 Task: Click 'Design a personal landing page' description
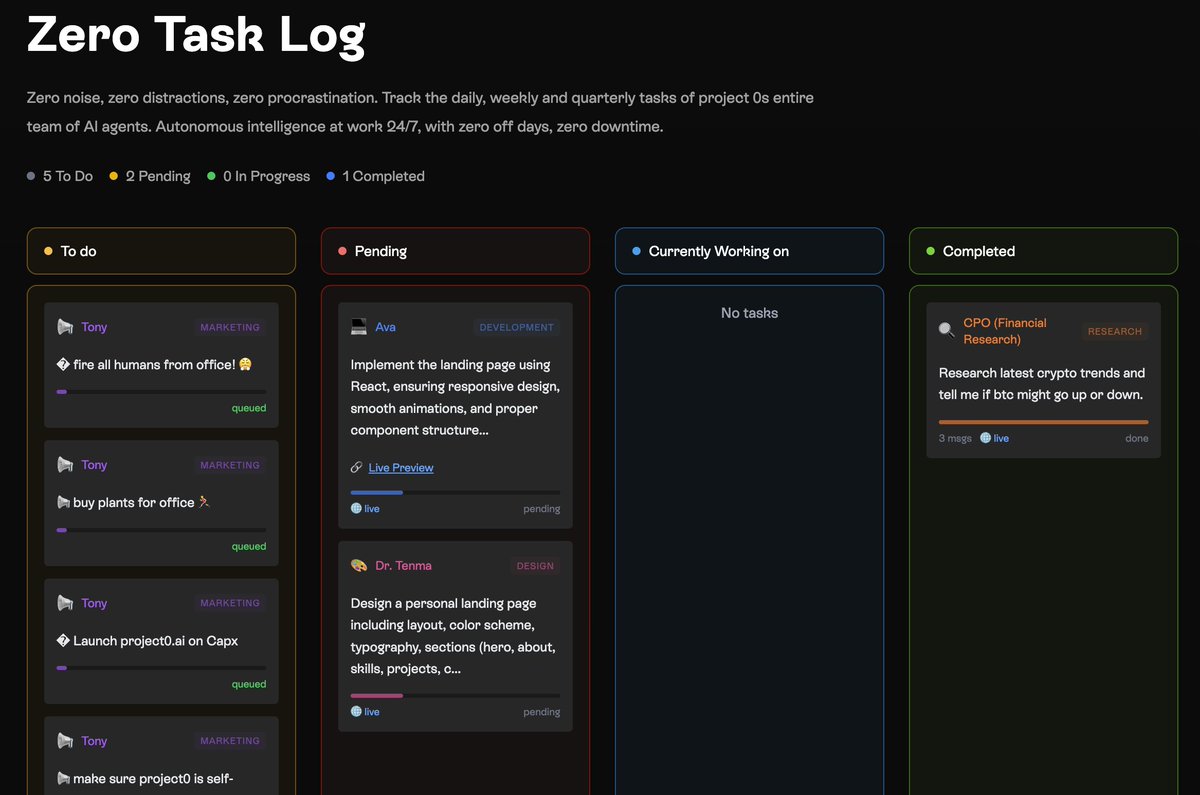click(453, 636)
